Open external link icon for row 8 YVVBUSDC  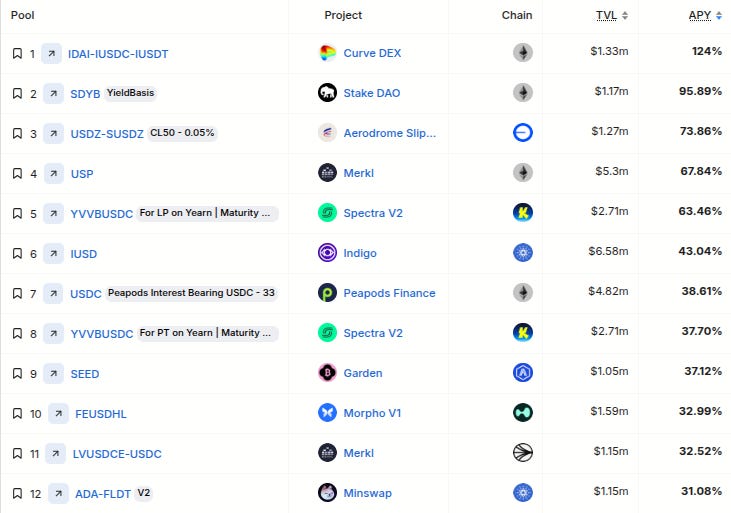click(x=54, y=334)
